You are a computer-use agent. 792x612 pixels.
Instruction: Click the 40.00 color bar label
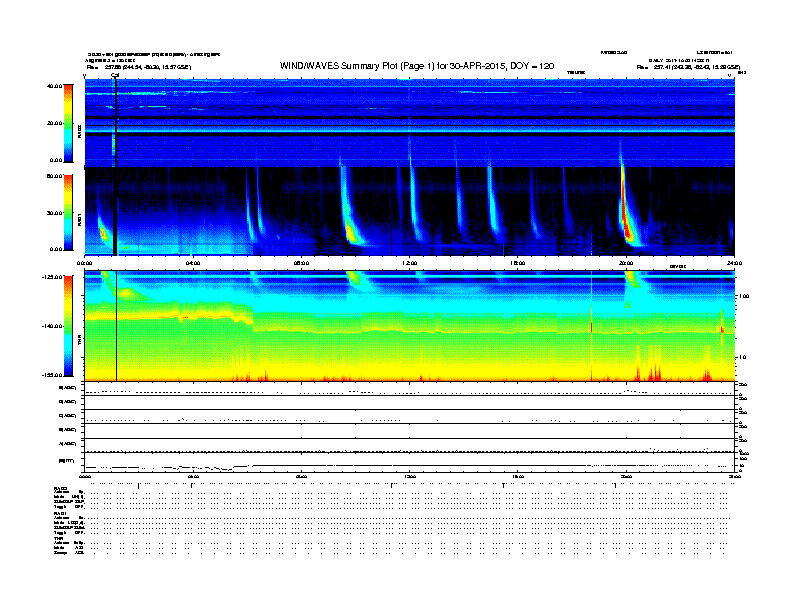[x=54, y=86]
